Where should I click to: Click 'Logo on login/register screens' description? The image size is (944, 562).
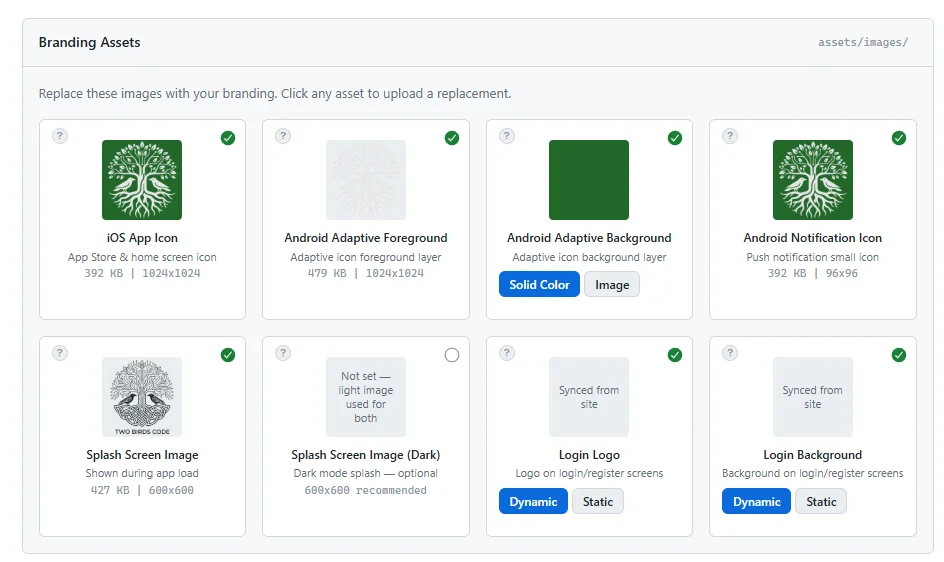[x=589, y=473]
